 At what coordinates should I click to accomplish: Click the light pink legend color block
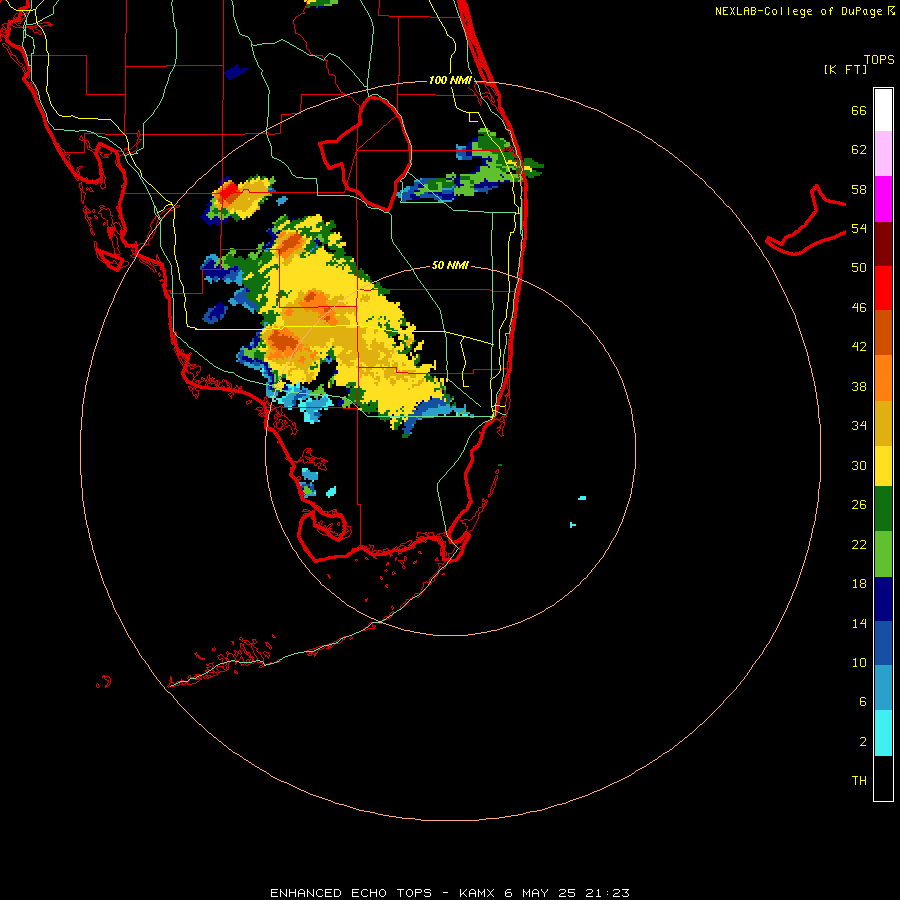click(883, 153)
